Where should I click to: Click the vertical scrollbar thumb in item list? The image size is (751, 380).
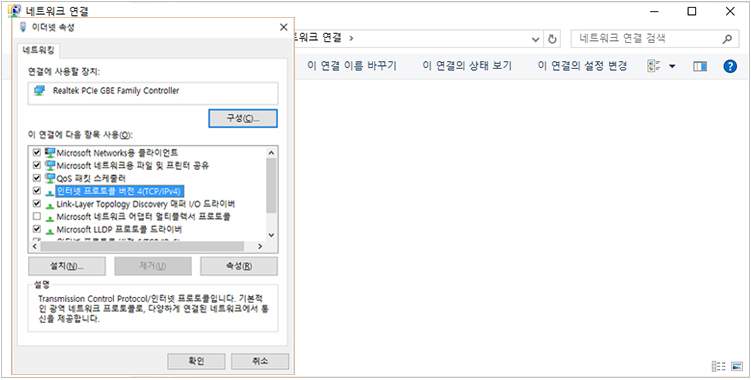271,186
